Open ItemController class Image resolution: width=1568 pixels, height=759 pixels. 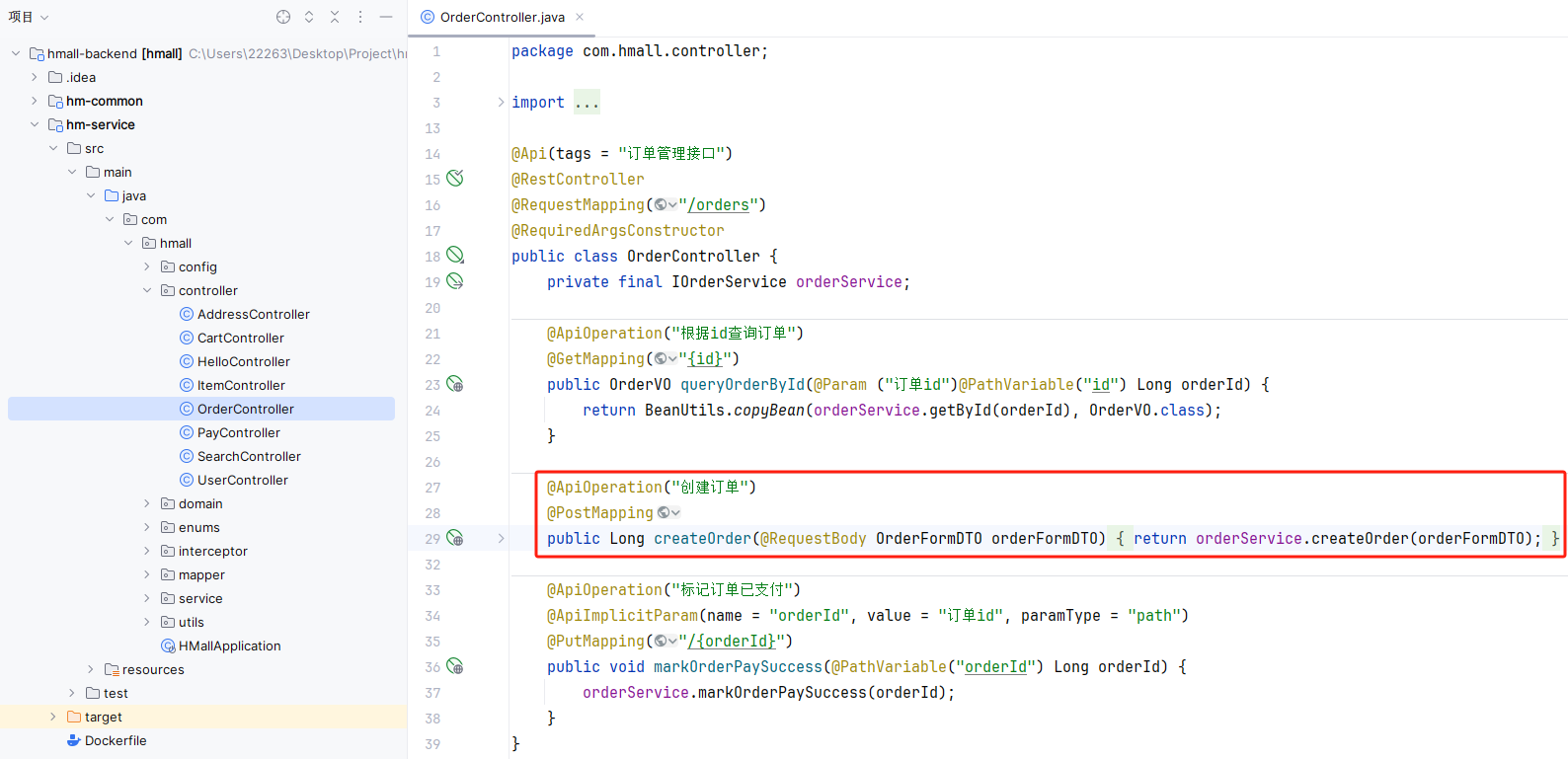coord(241,385)
